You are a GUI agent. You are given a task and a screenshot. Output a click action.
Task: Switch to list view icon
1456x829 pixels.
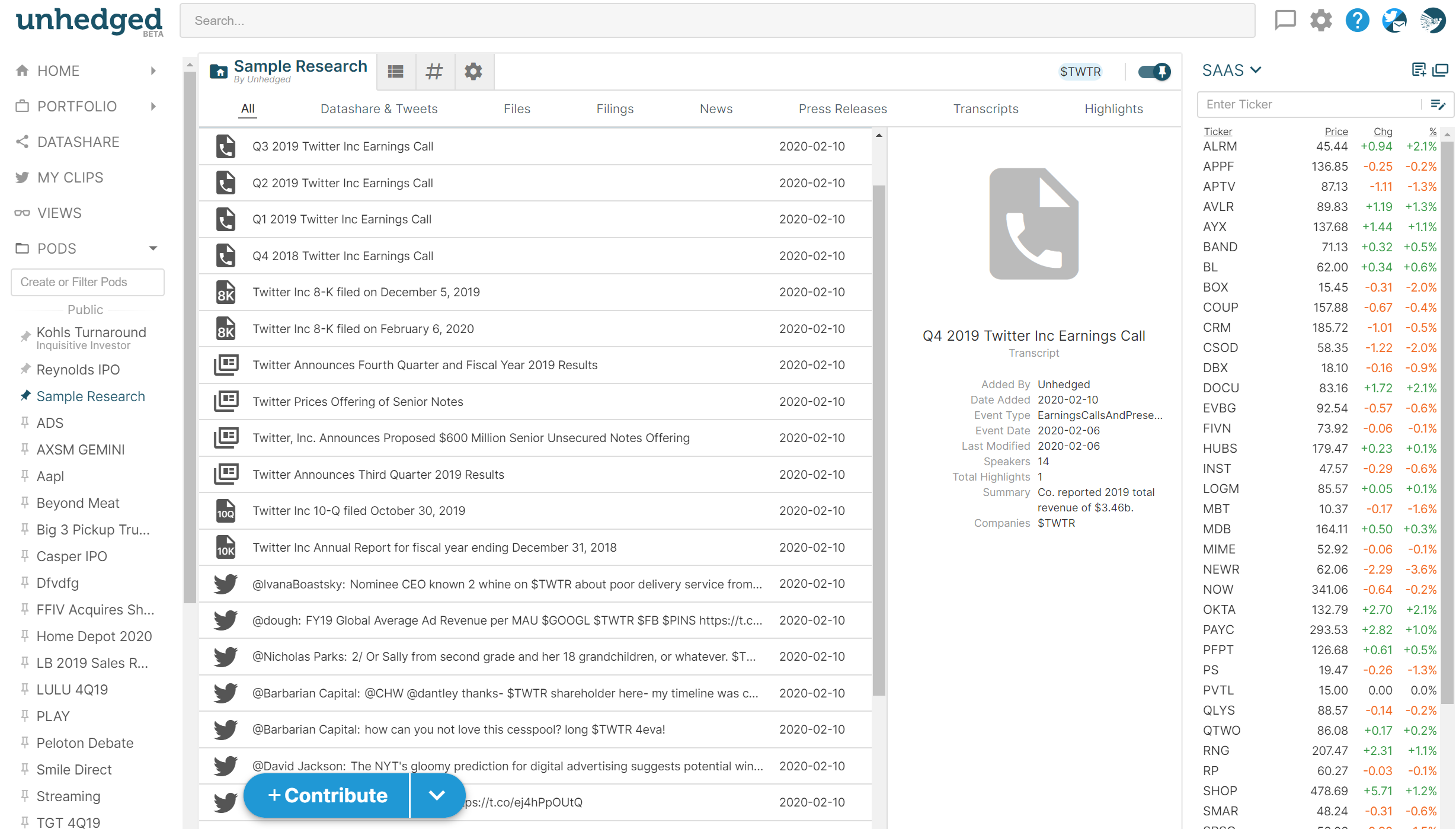(396, 72)
